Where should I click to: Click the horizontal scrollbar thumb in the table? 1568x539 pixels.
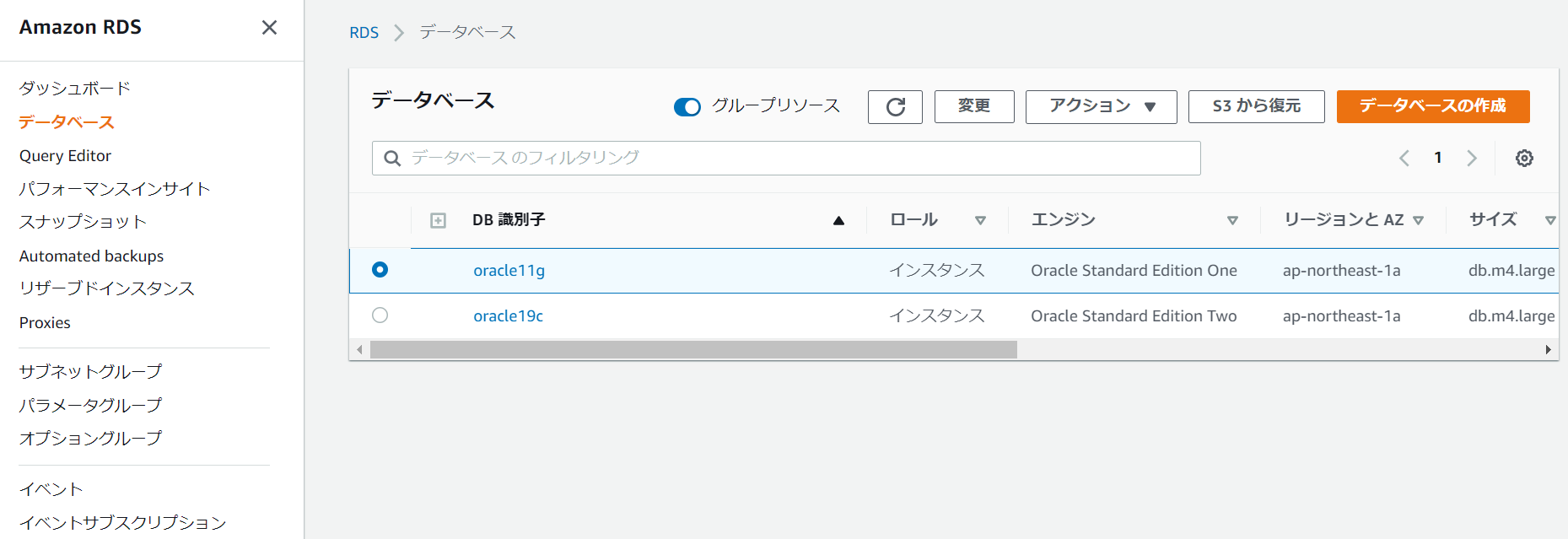[693, 350]
